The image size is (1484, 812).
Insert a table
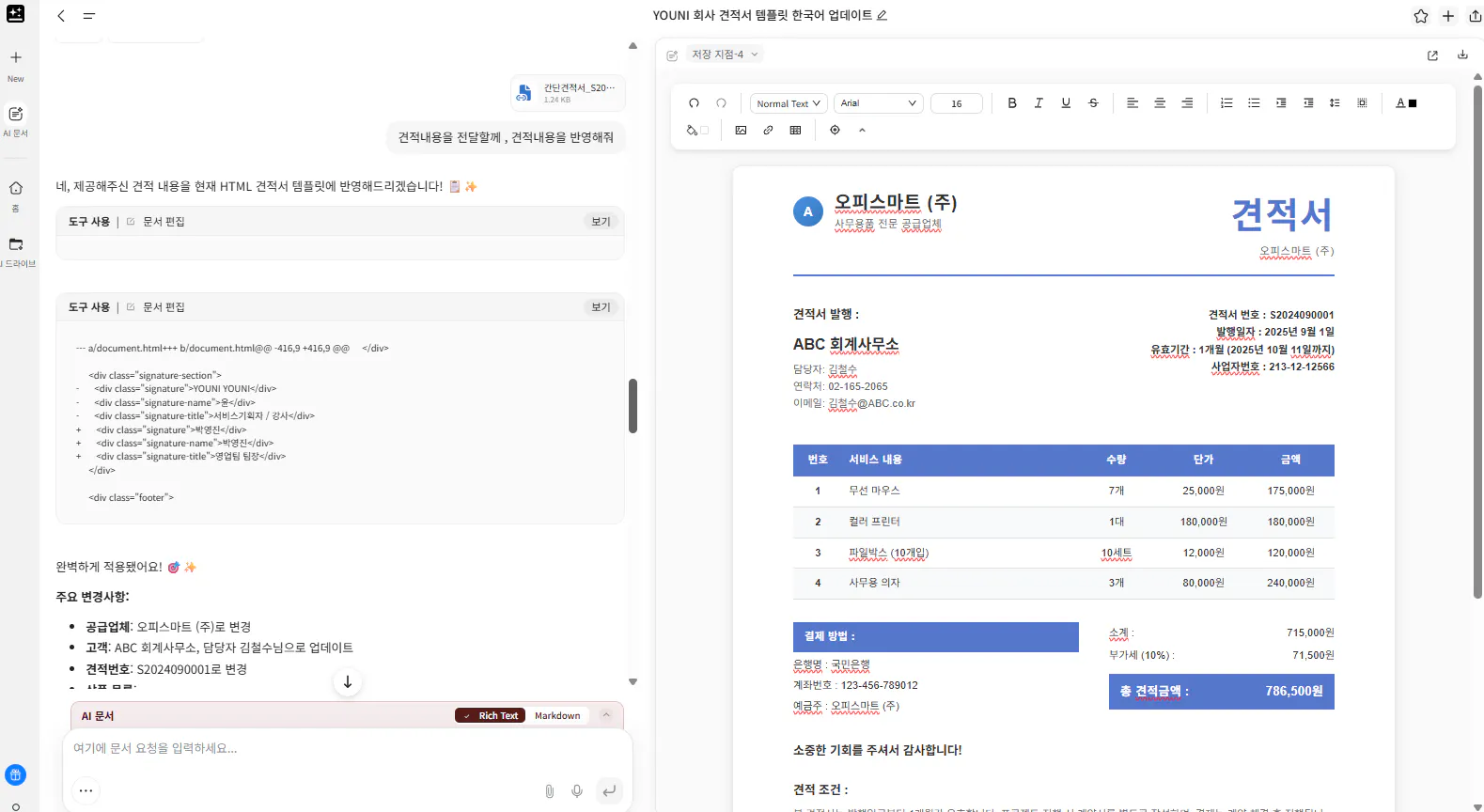[x=795, y=131]
